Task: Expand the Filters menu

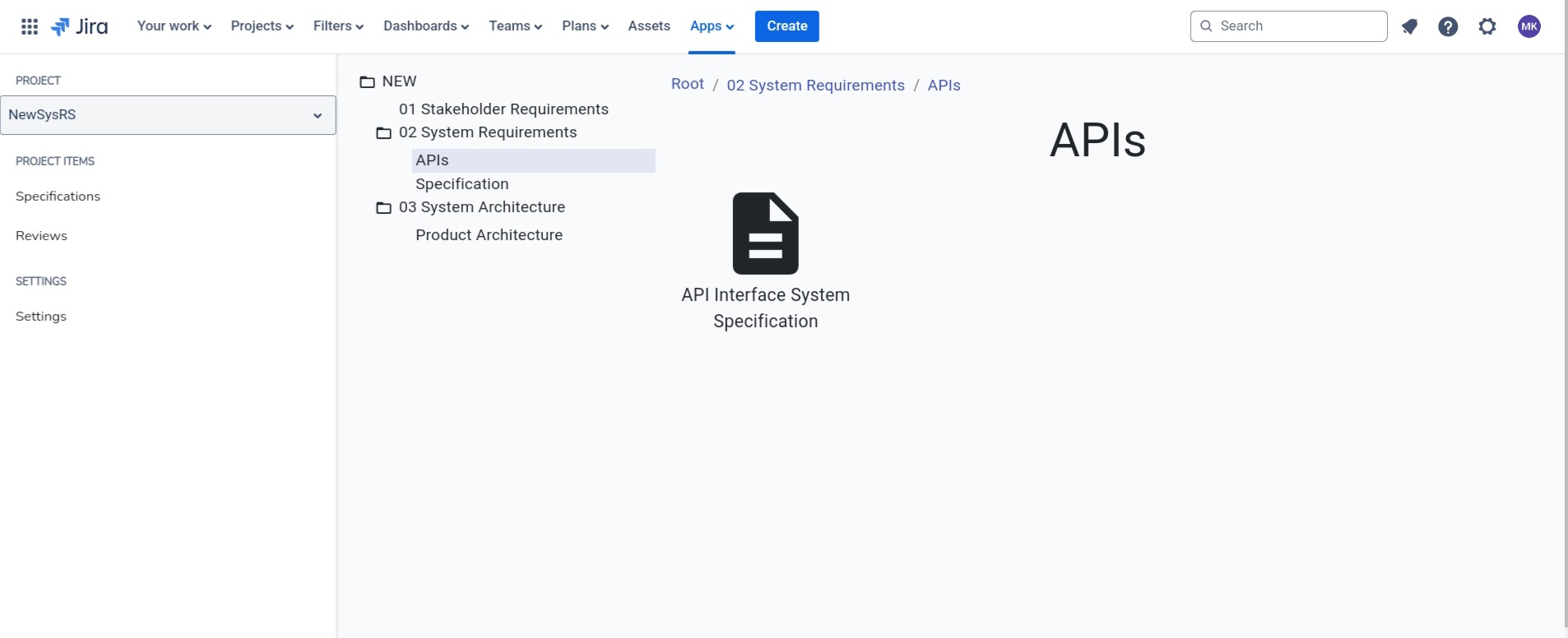Action: tap(339, 26)
